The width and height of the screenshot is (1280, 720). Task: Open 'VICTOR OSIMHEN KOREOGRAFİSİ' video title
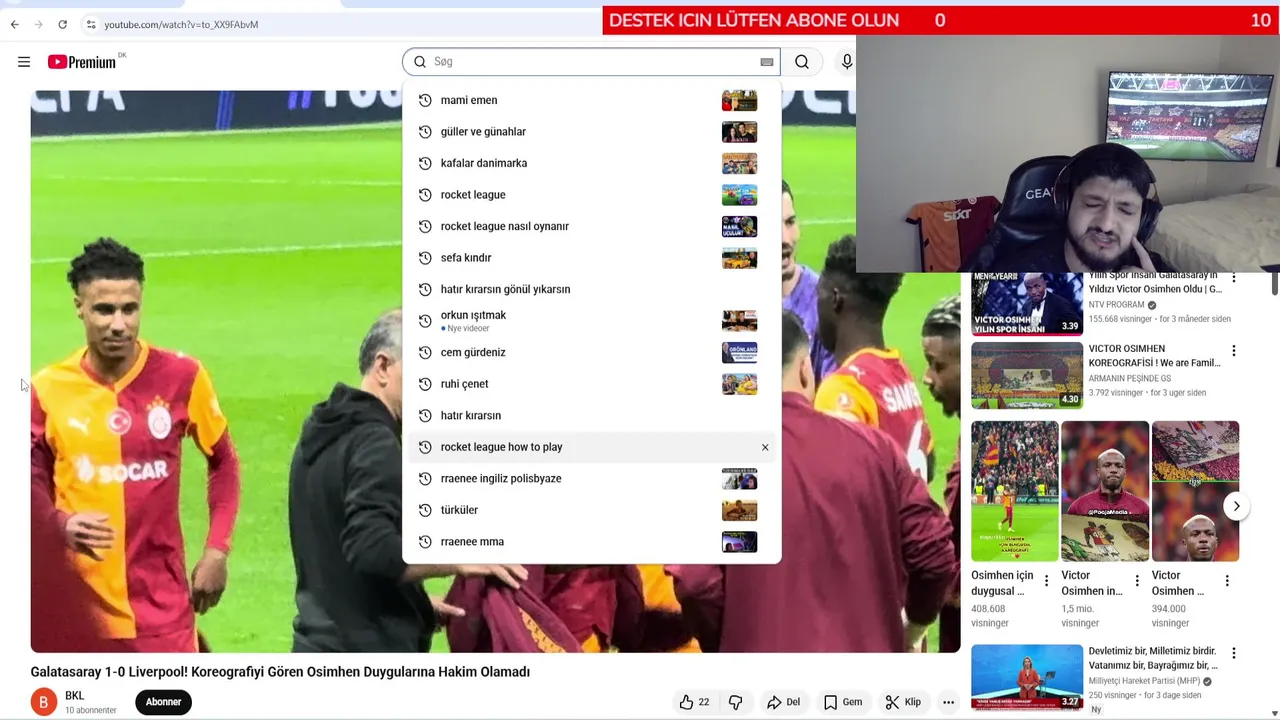point(1154,356)
